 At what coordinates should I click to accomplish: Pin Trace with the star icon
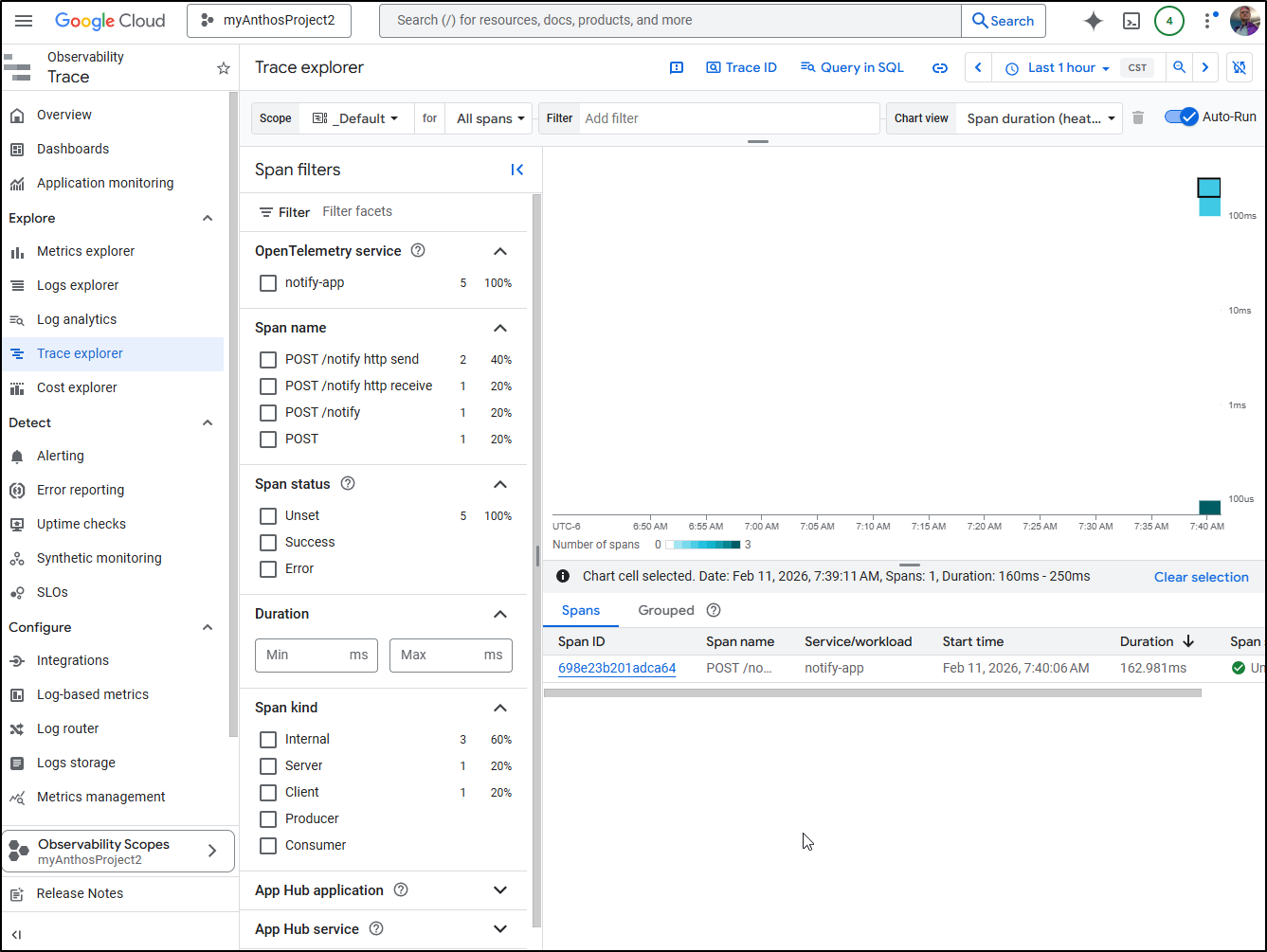coord(224,68)
